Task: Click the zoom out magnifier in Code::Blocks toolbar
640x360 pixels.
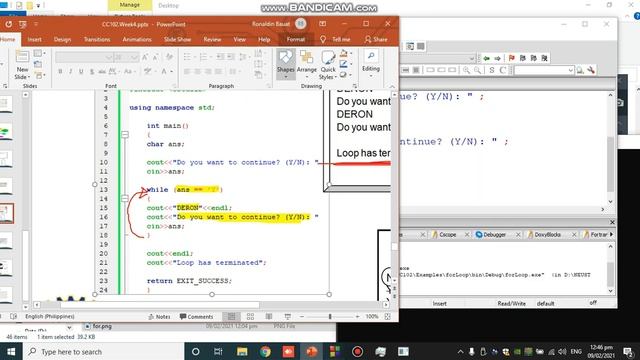Action: tap(477, 70)
